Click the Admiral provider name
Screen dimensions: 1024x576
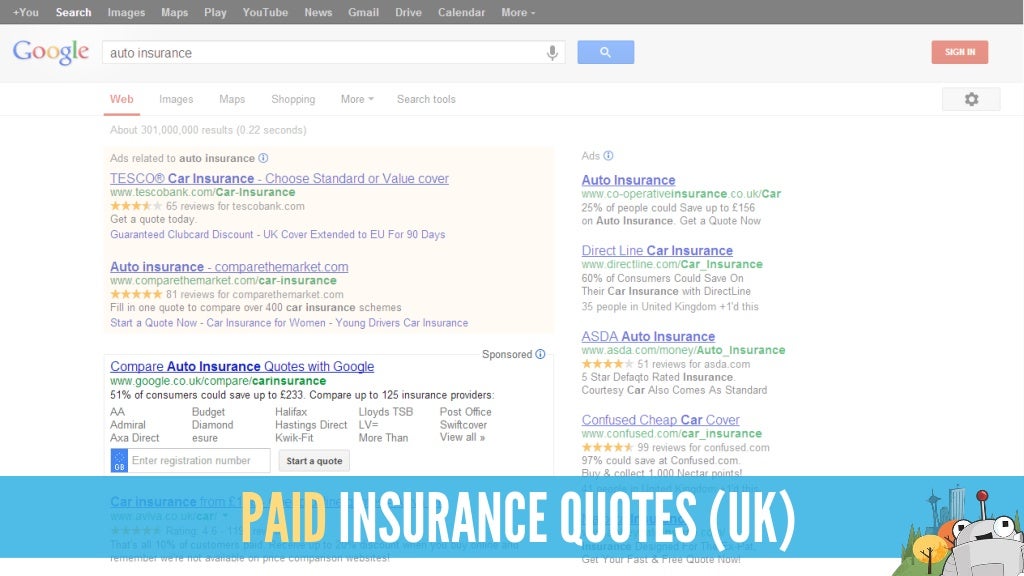pos(128,424)
